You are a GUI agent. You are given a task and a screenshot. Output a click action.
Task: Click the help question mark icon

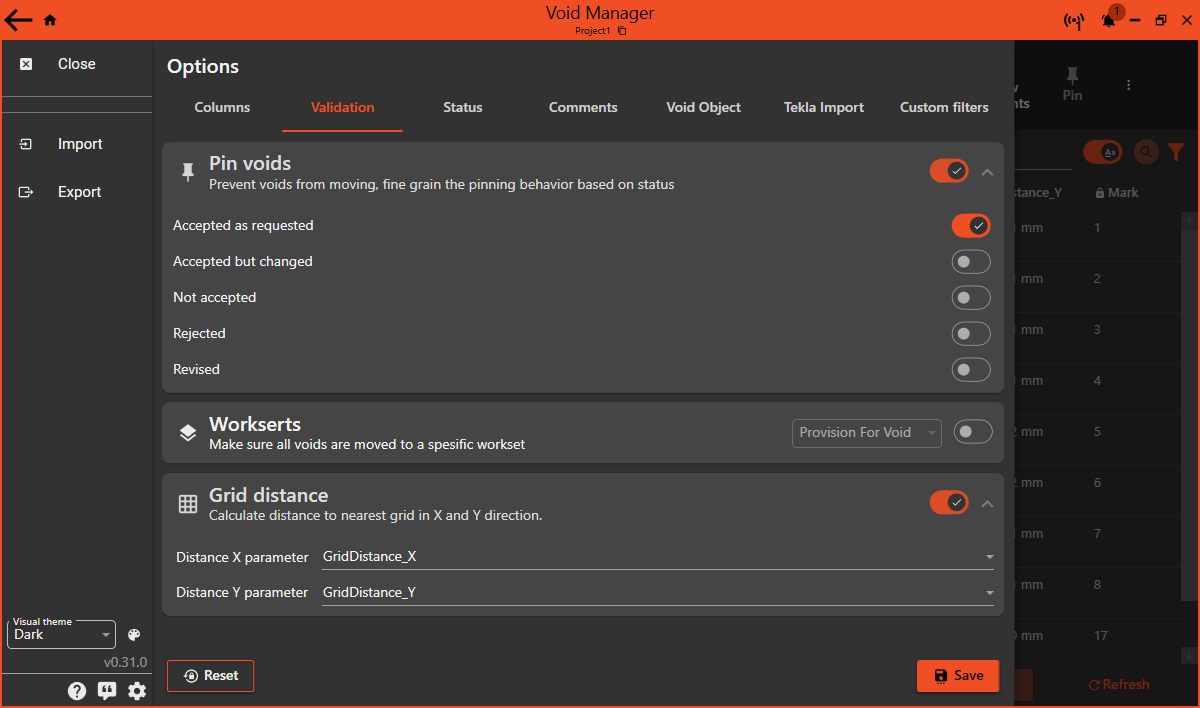click(77, 690)
